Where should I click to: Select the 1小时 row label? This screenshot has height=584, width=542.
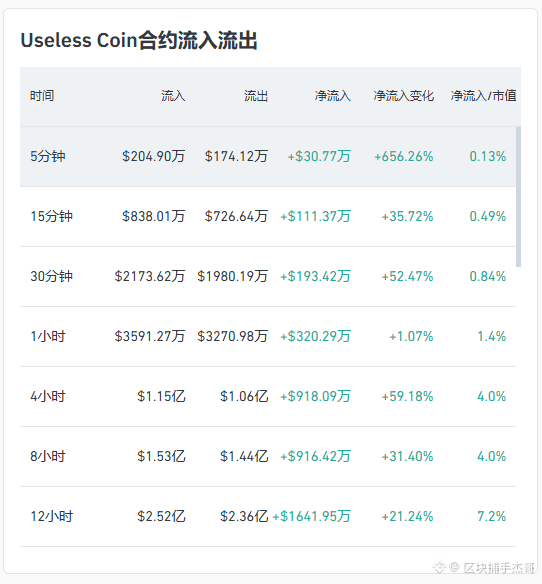[x=48, y=336]
